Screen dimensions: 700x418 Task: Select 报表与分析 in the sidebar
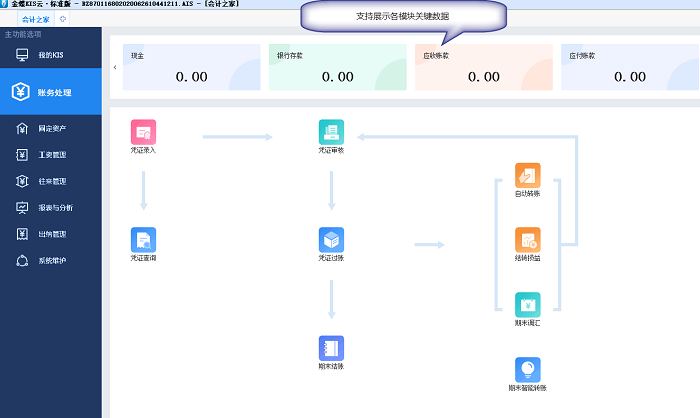coord(51,208)
